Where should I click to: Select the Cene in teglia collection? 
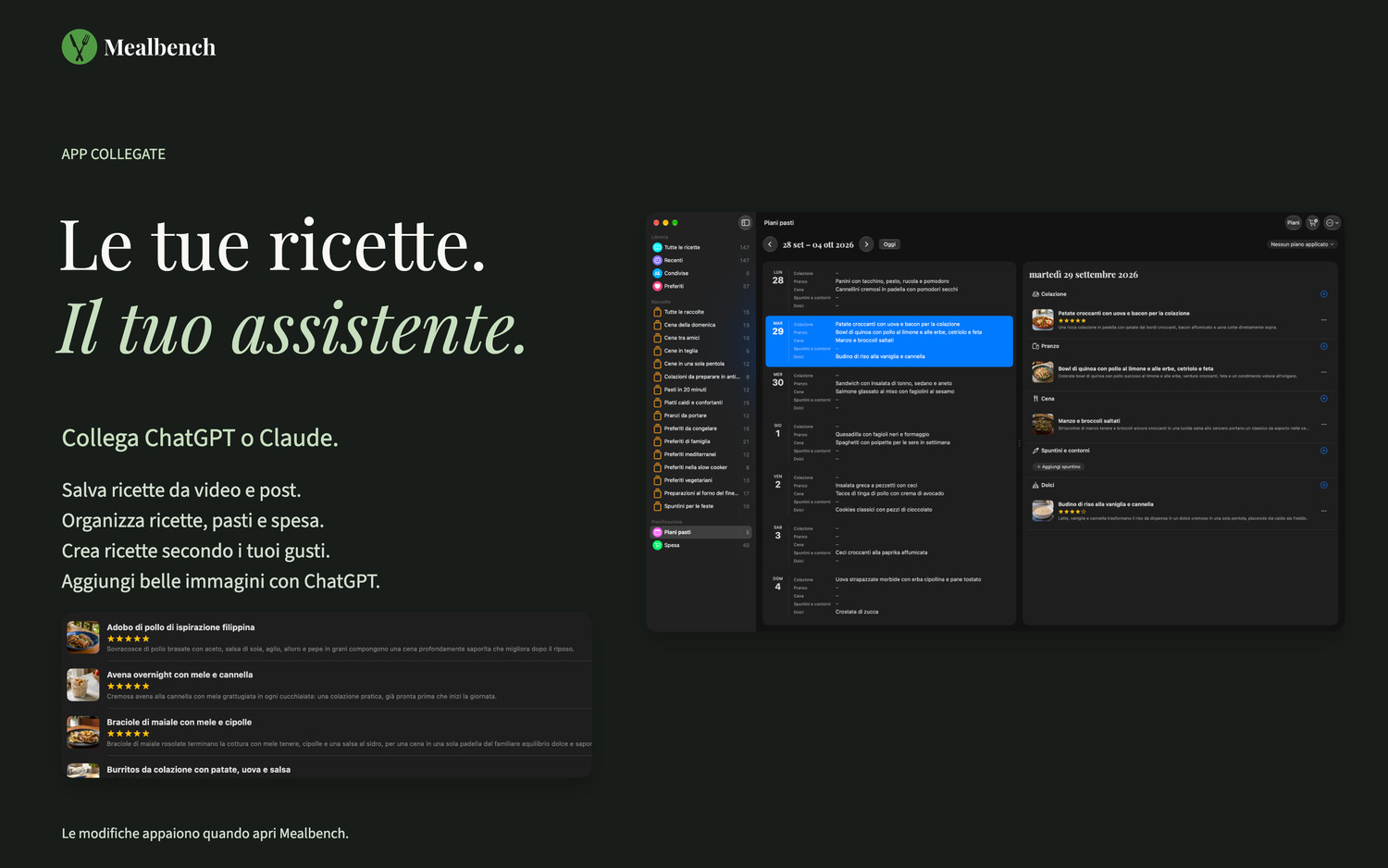pyautogui.click(x=701, y=351)
